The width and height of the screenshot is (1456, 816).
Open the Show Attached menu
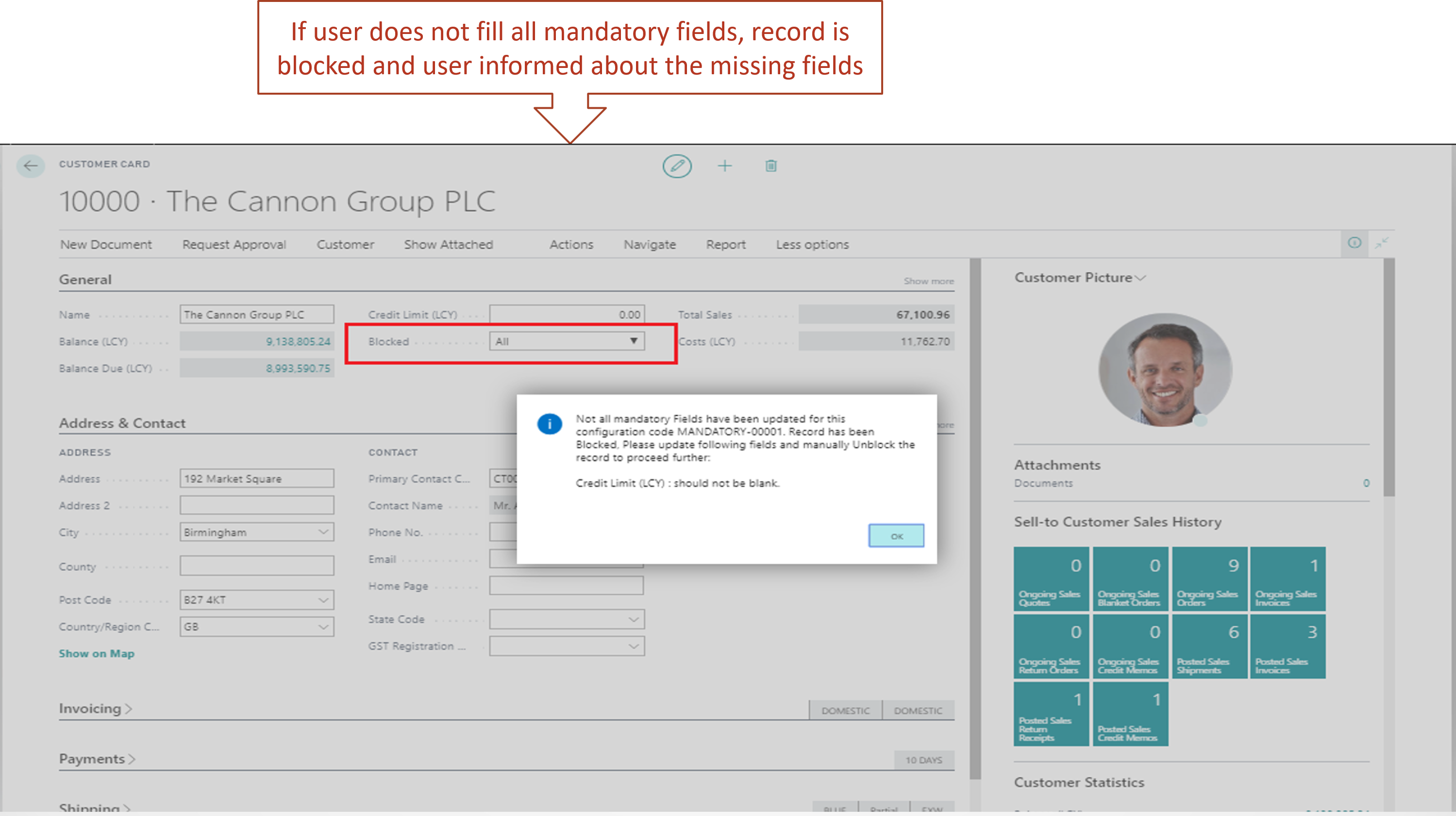click(x=448, y=244)
